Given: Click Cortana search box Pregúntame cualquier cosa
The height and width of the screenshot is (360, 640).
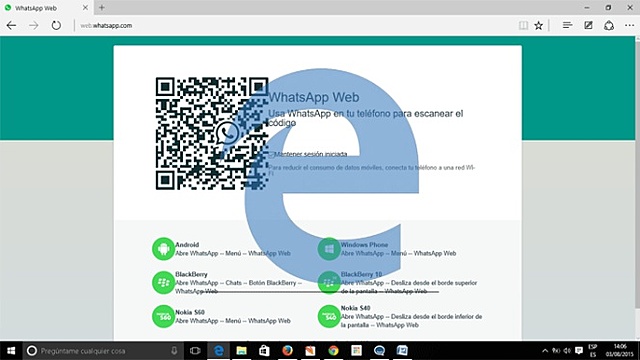Looking at the screenshot, I should pos(102,351).
